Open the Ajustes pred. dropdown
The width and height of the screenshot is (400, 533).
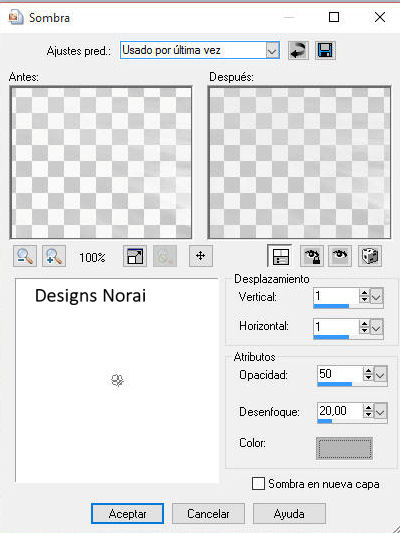pos(272,51)
